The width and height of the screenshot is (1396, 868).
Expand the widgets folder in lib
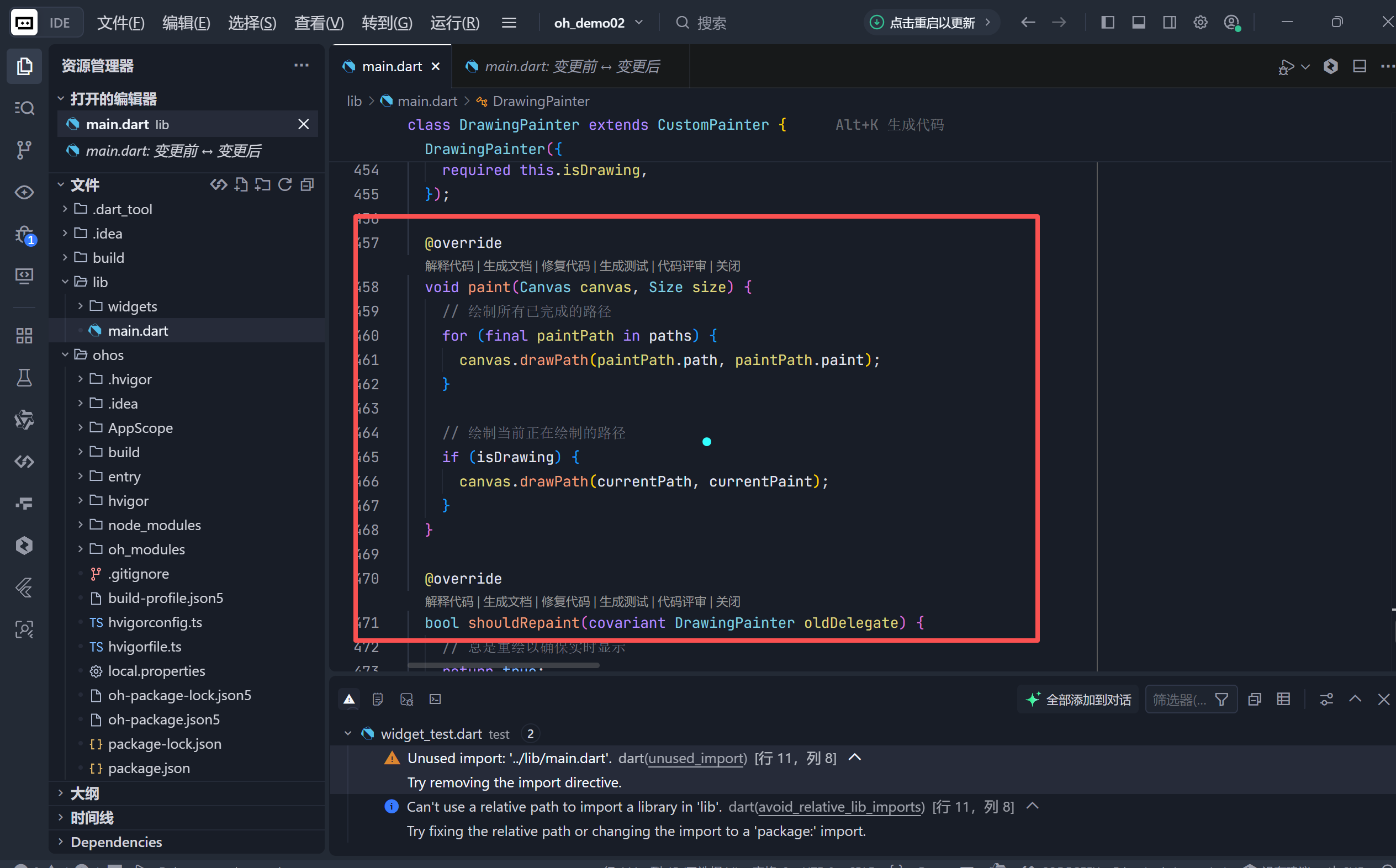coord(132,306)
